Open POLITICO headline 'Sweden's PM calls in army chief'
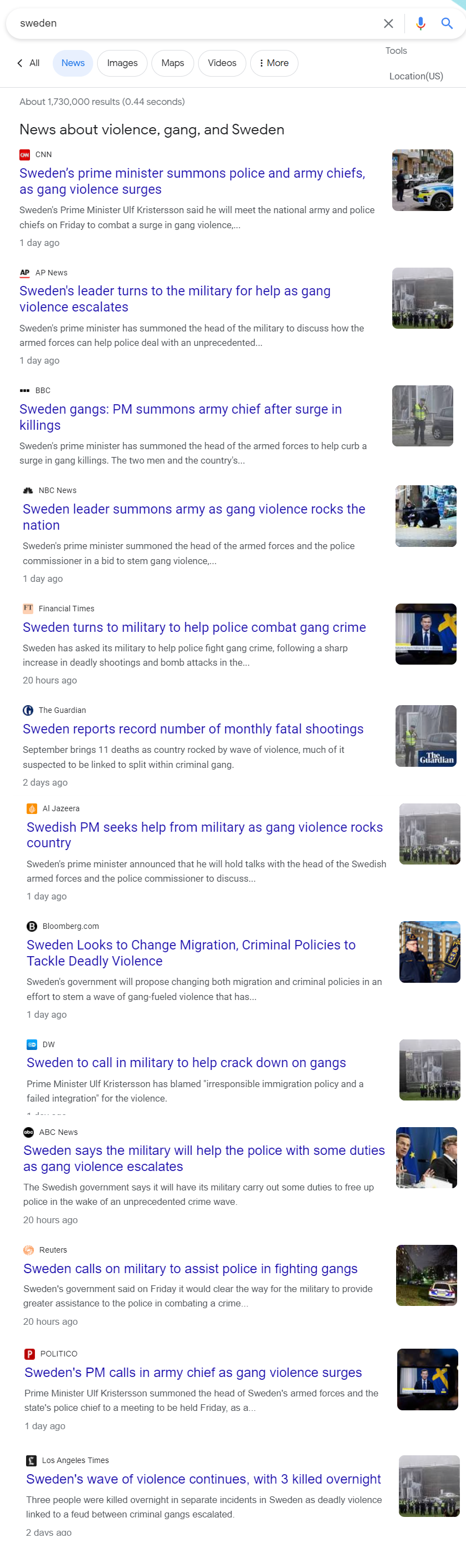 [193, 1372]
